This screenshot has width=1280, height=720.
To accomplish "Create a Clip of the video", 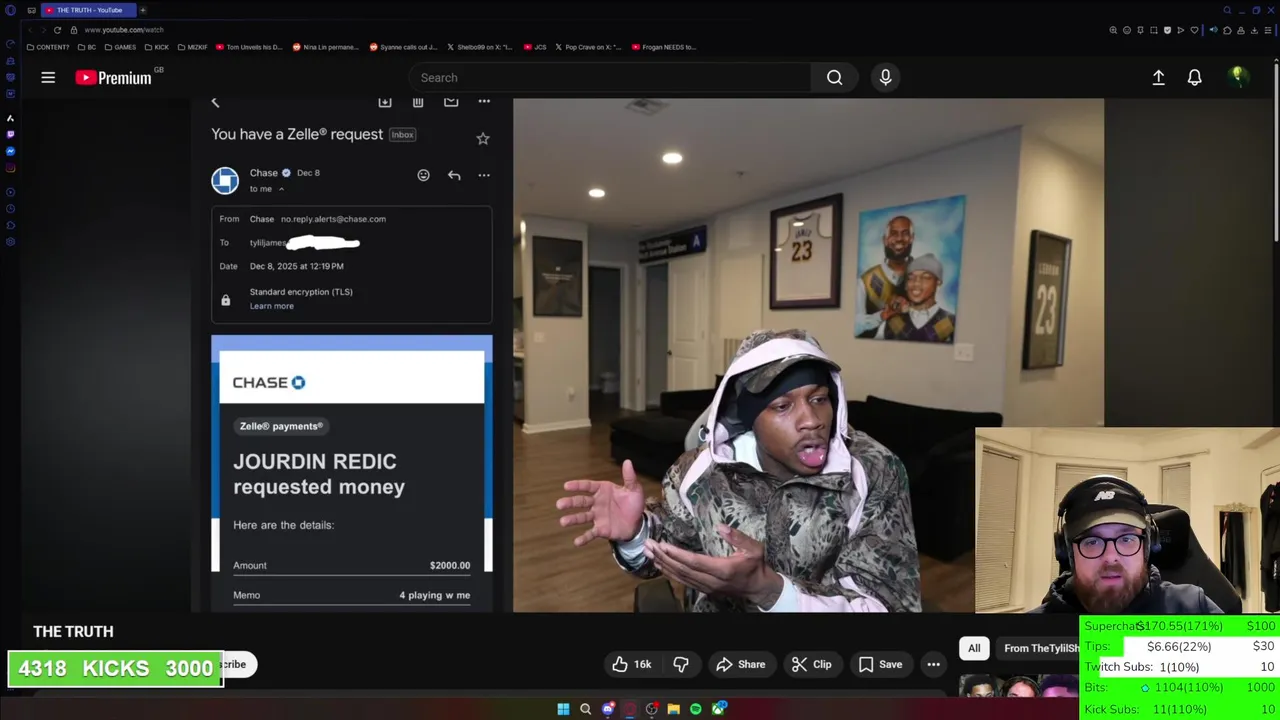I will [x=811, y=664].
